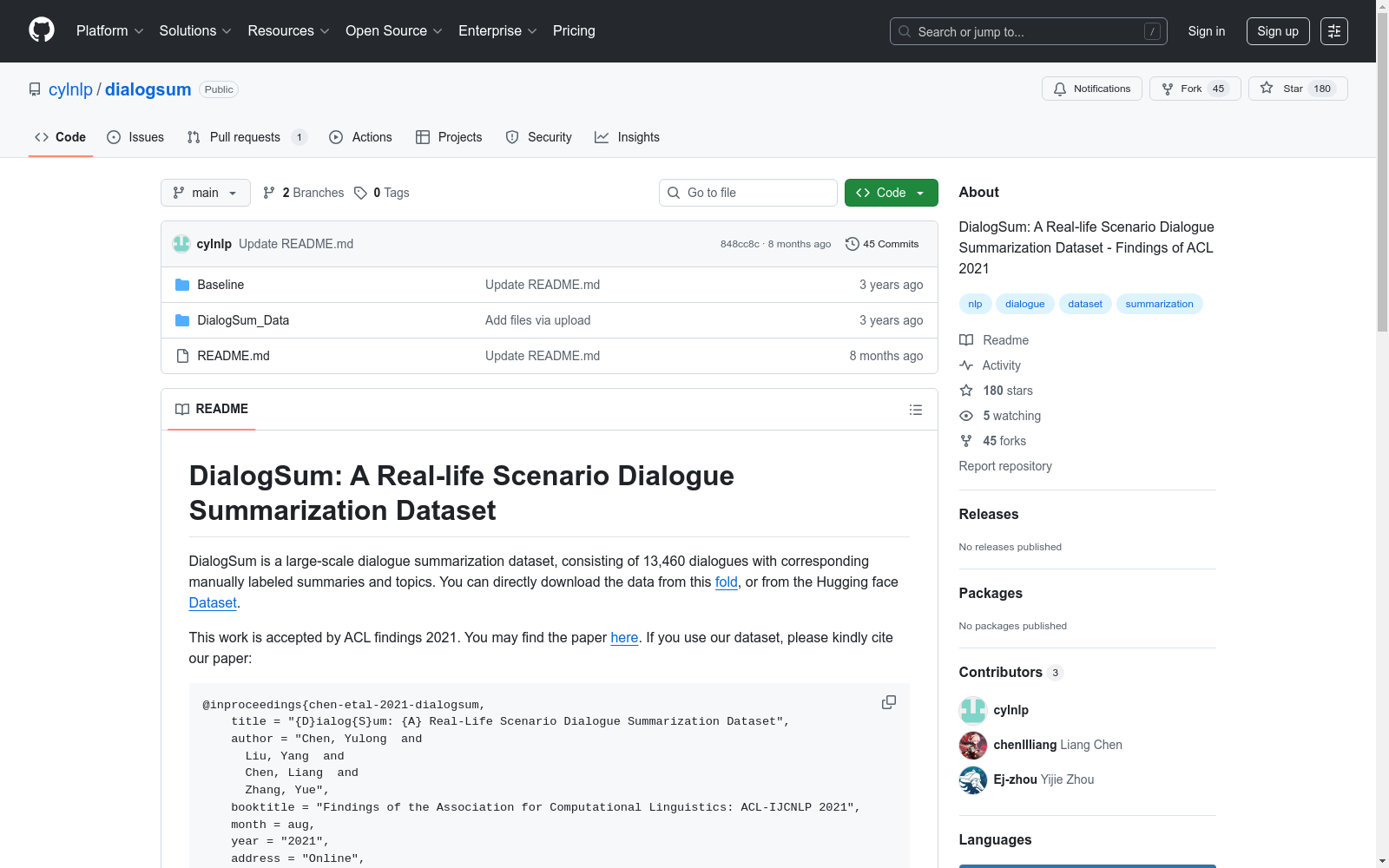
Task: Click the 848cc8c commit hash
Action: [x=740, y=244]
